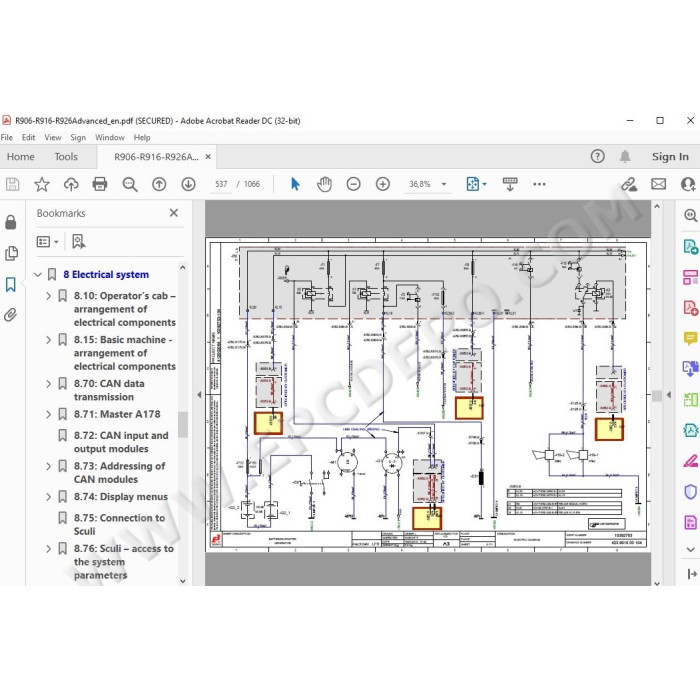This screenshot has height=700, width=700.
Task: Open the Window menu
Action: pyautogui.click(x=110, y=138)
